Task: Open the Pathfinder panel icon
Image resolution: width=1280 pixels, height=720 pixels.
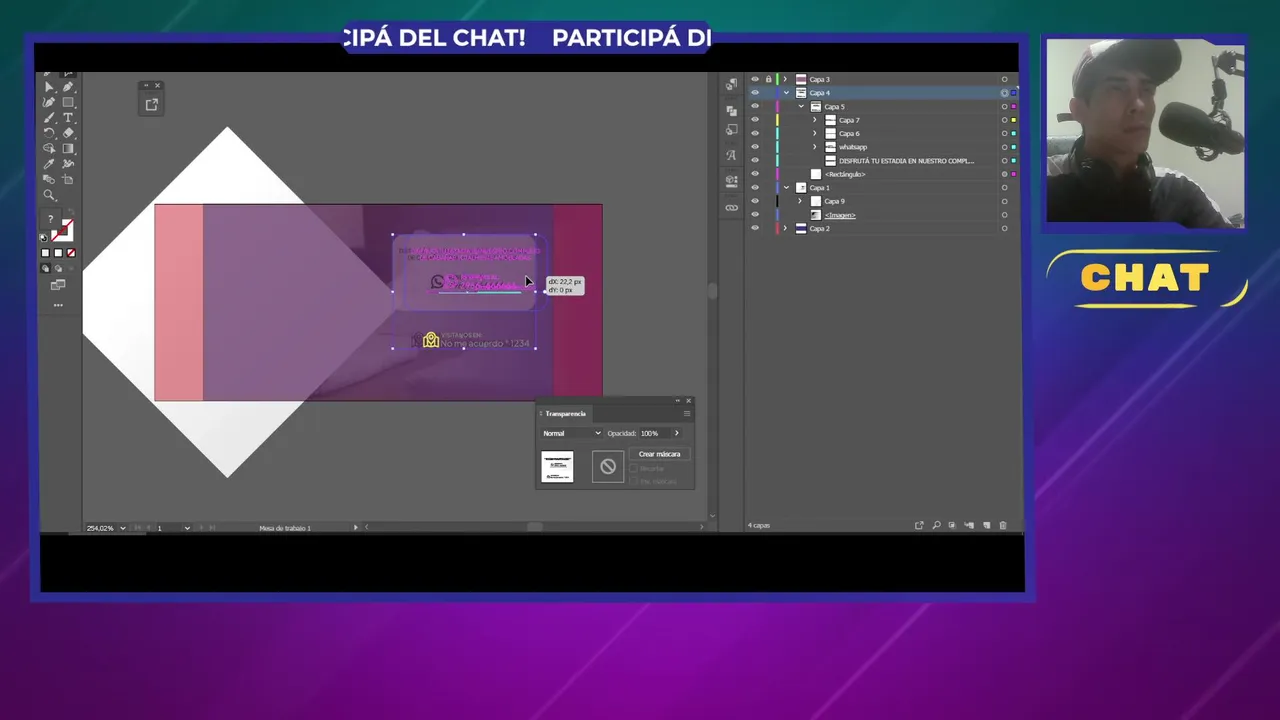Action: click(731, 111)
